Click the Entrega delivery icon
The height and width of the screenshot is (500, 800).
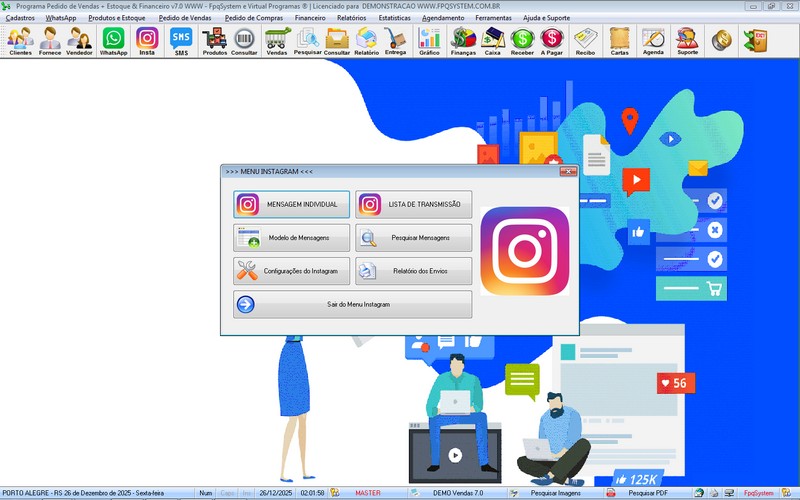tap(395, 41)
